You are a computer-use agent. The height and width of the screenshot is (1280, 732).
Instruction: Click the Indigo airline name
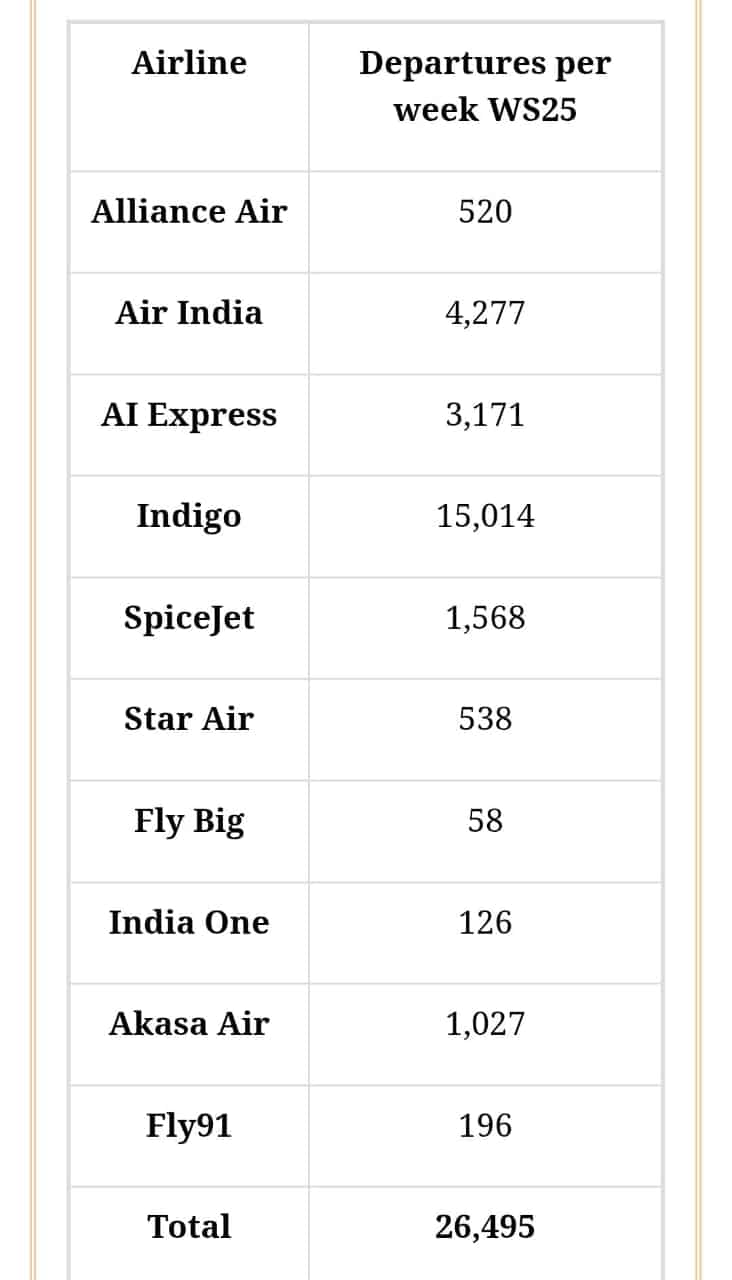pos(189,516)
